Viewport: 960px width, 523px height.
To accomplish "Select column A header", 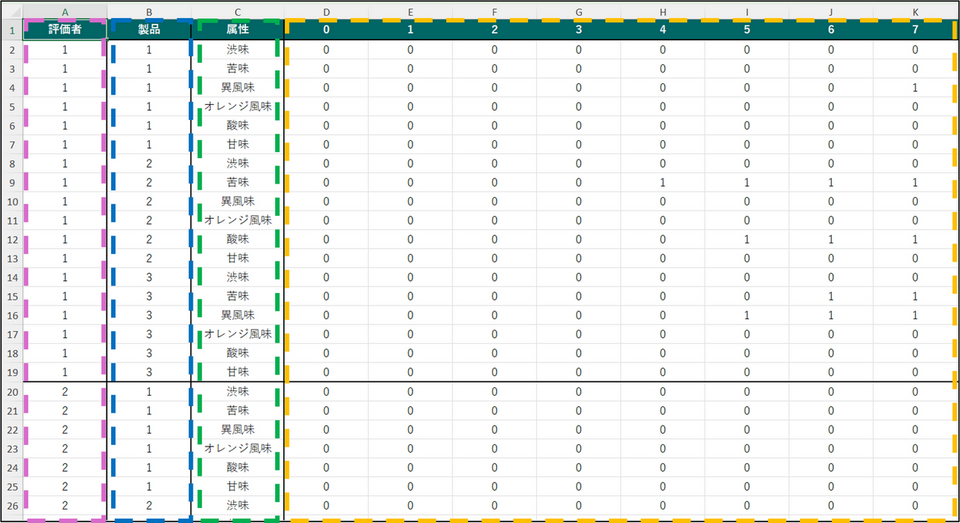I will coord(65,12).
